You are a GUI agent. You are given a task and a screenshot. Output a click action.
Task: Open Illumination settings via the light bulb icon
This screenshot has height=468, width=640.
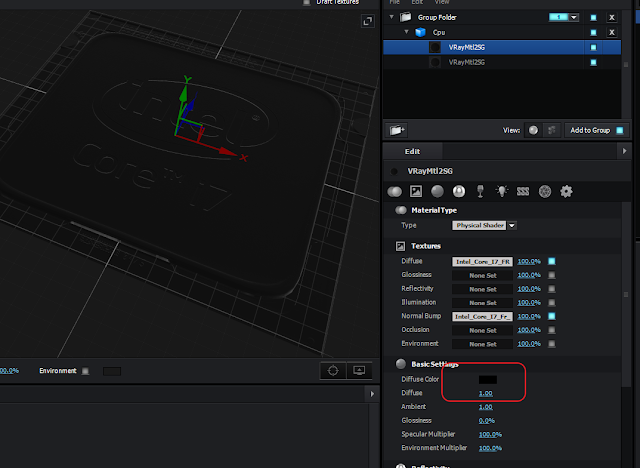(502, 191)
